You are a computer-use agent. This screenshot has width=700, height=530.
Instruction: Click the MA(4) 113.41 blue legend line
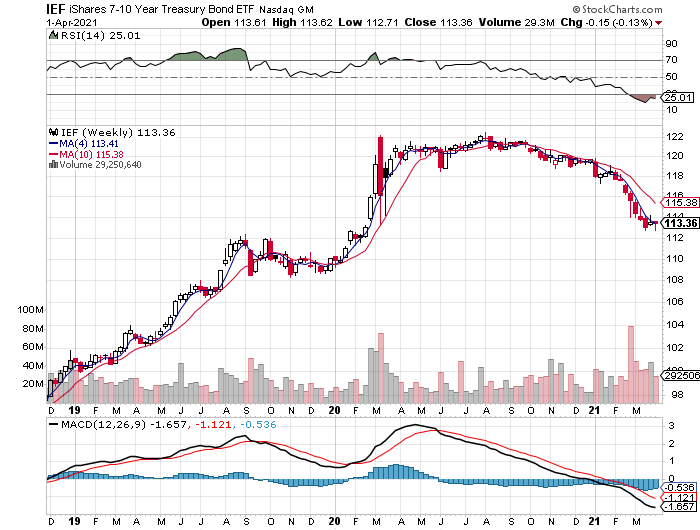click(x=54, y=143)
